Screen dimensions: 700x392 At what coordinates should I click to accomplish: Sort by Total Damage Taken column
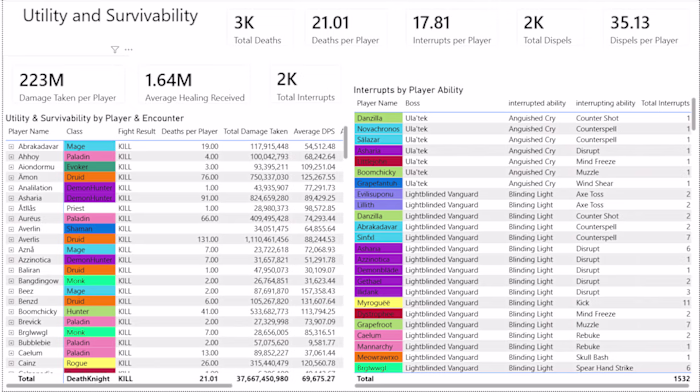tap(255, 131)
